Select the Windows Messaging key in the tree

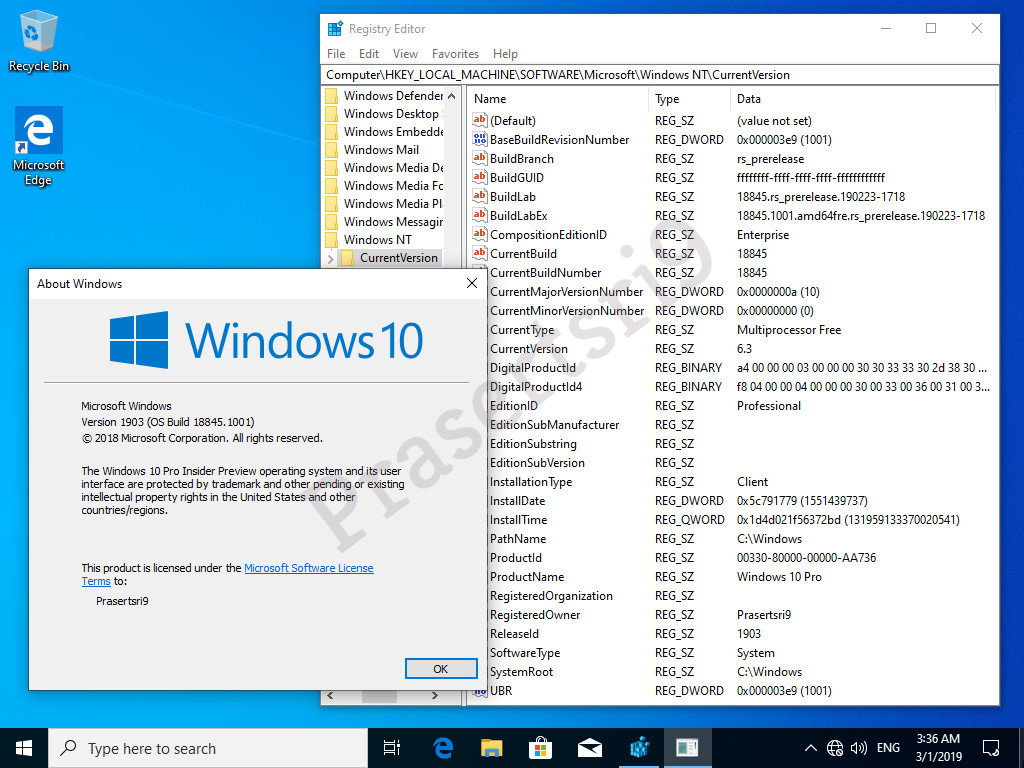pyautogui.click(x=394, y=222)
